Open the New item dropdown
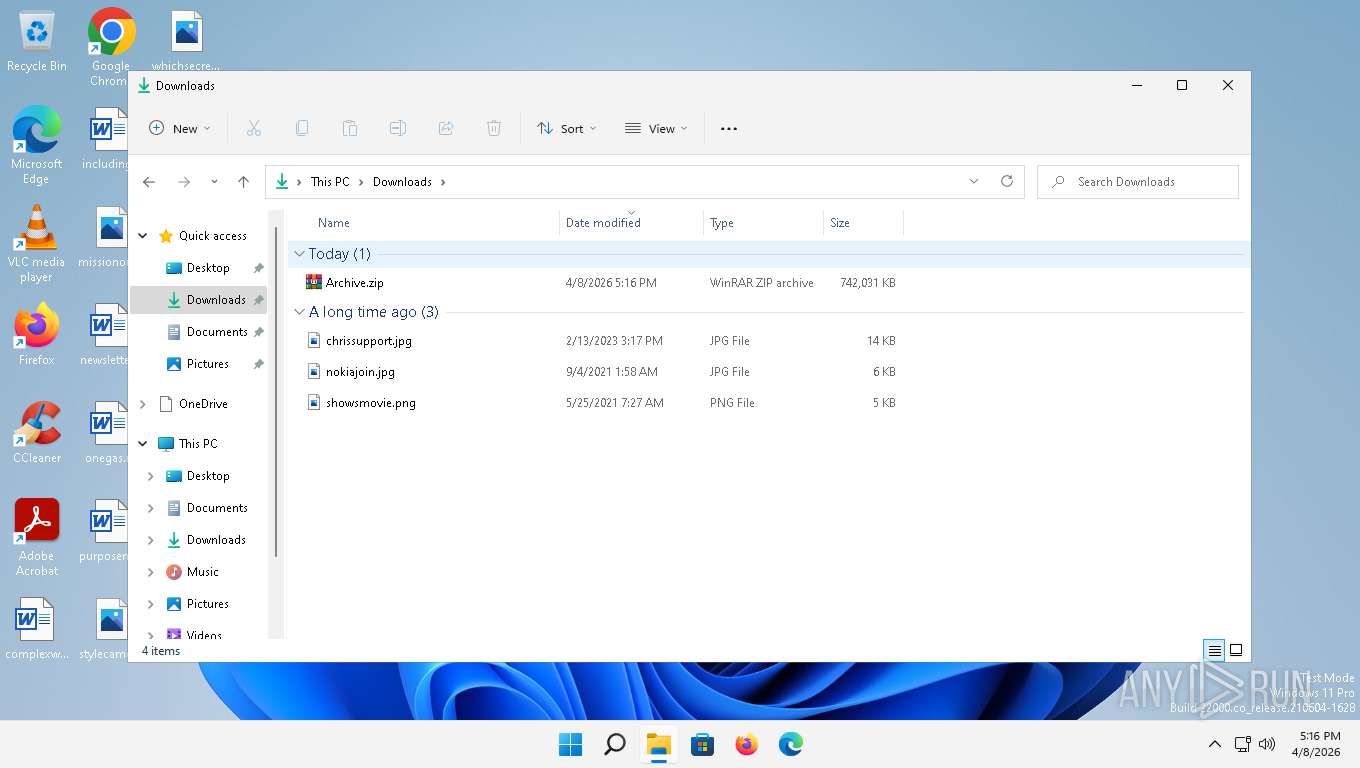This screenshot has height=768, width=1360. (180, 128)
